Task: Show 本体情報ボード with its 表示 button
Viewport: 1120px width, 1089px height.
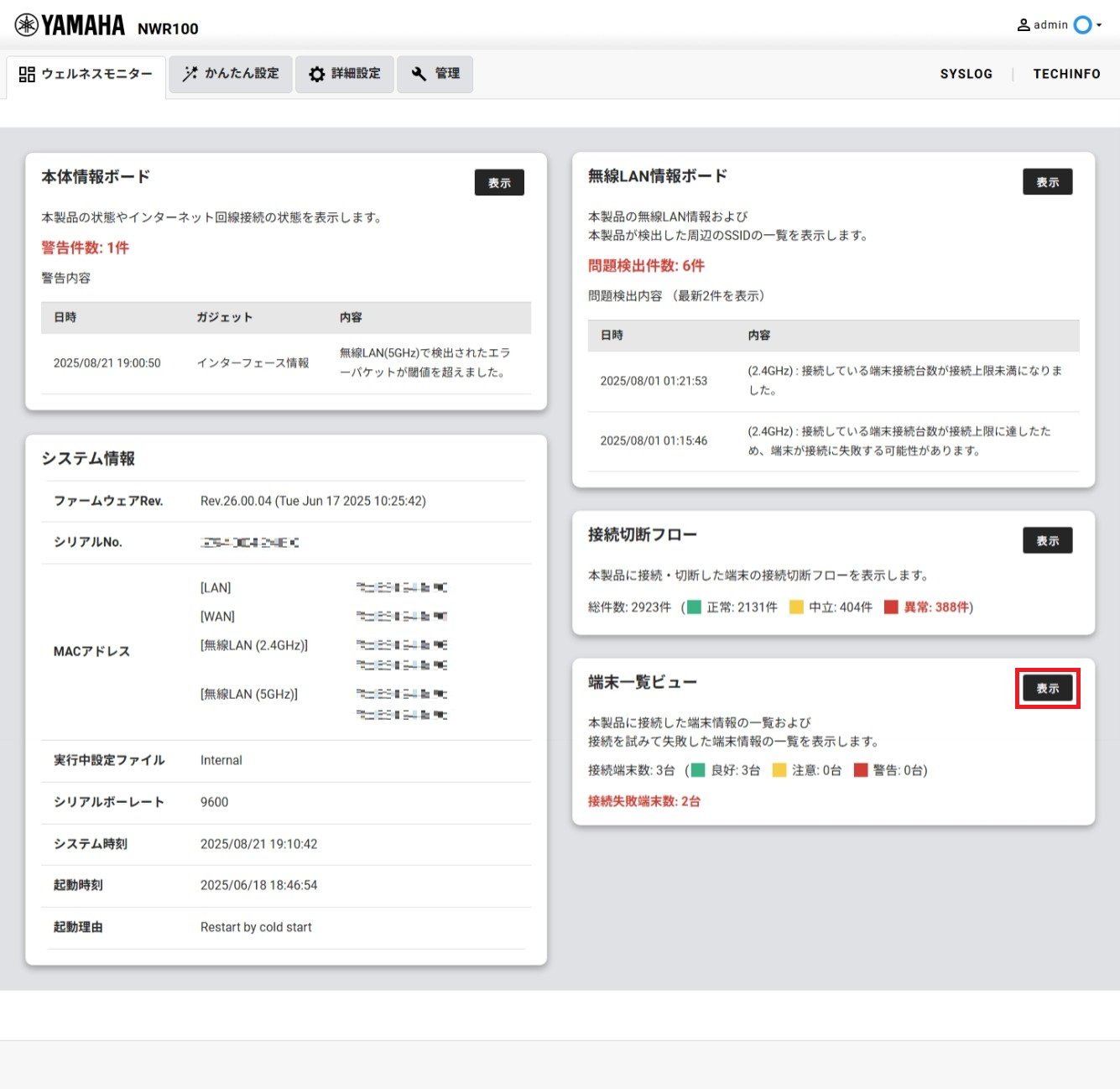Action: 499,182
